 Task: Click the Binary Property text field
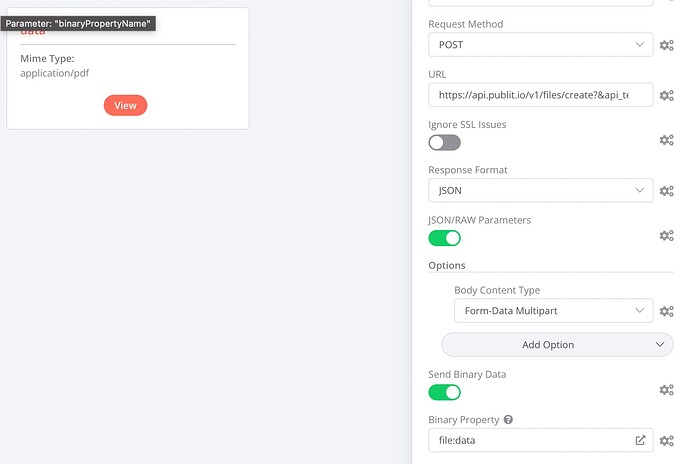[530, 440]
